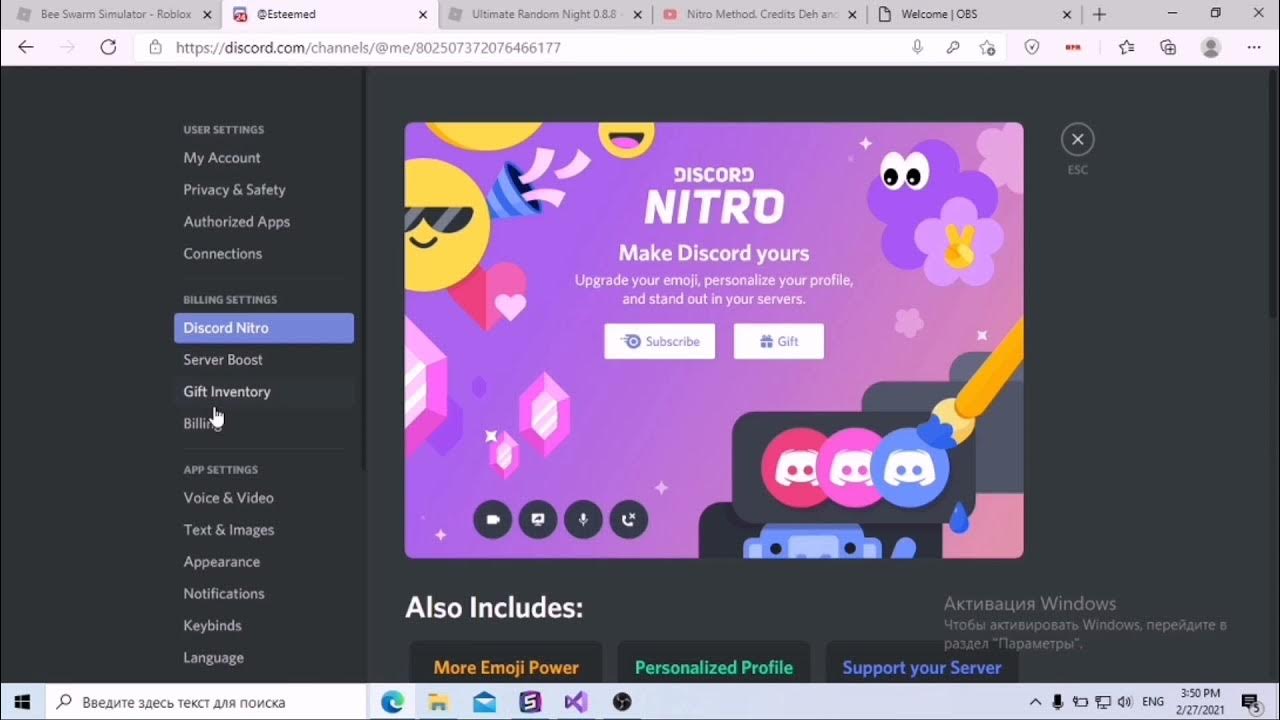Viewport: 1280px width, 720px height.
Task: Click the camera icon in video call controls
Action: [x=492, y=520]
